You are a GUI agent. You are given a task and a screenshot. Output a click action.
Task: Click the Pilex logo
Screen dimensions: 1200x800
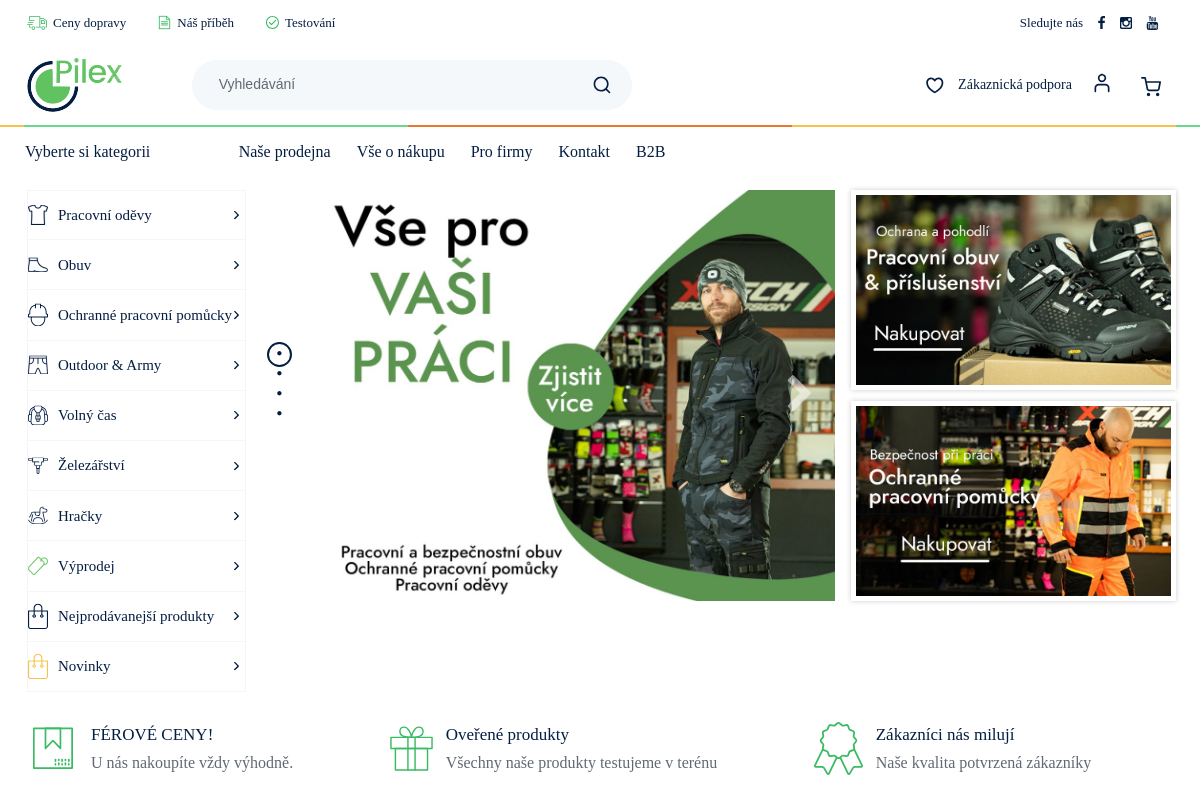pyautogui.click(x=74, y=85)
